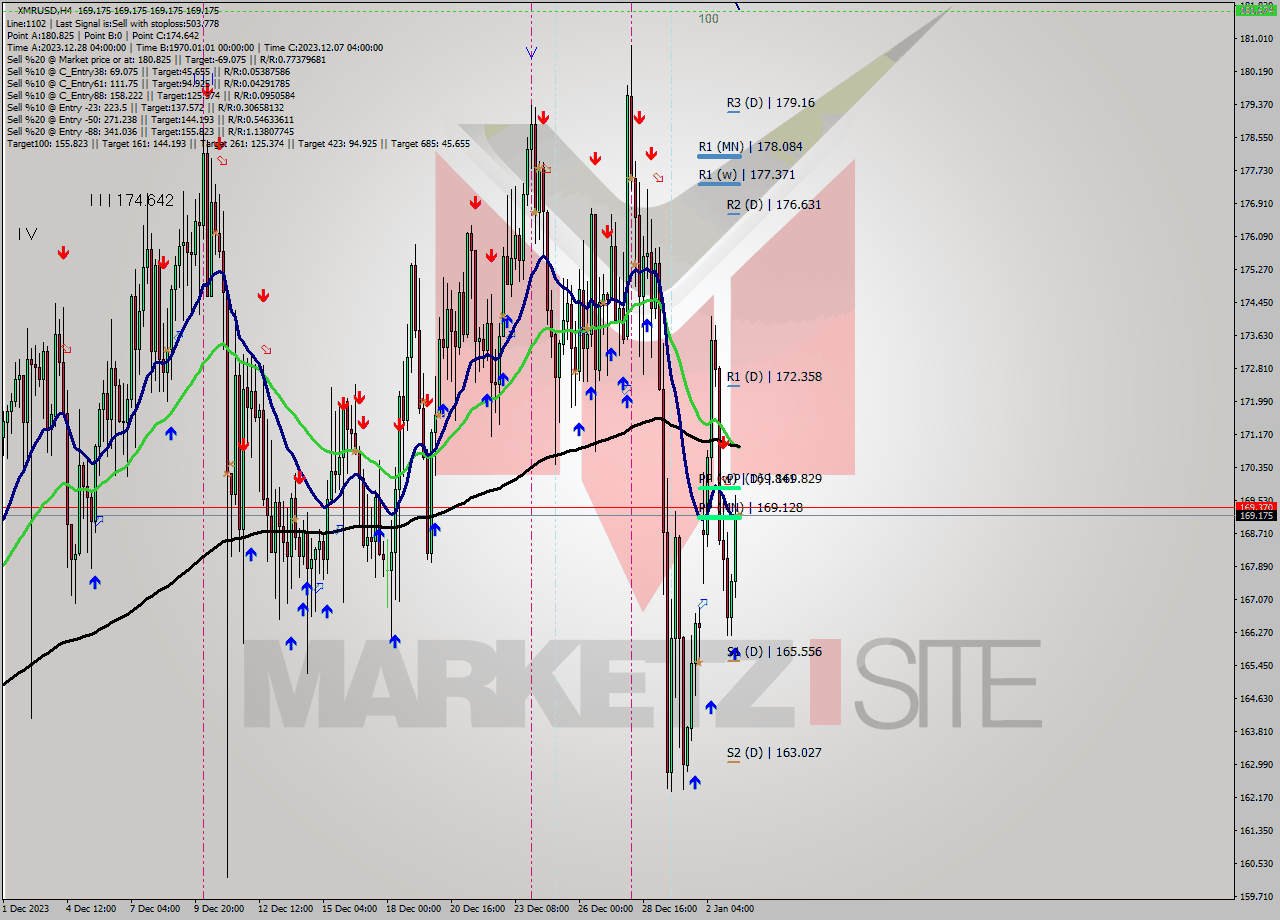The image size is (1280, 920).
Task: Click the 'Sell %20 @ Entry -88: 341.036' line
Action: tap(150, 131)
